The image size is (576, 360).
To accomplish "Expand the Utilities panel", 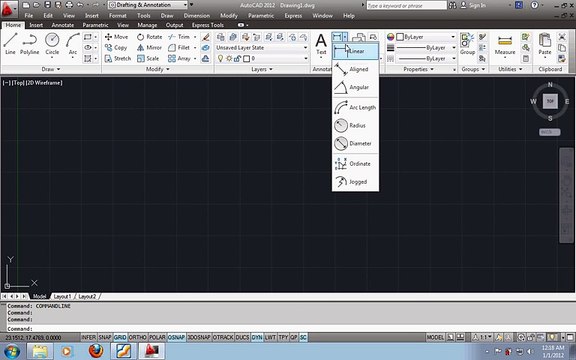I will click(x=510, y=69).
